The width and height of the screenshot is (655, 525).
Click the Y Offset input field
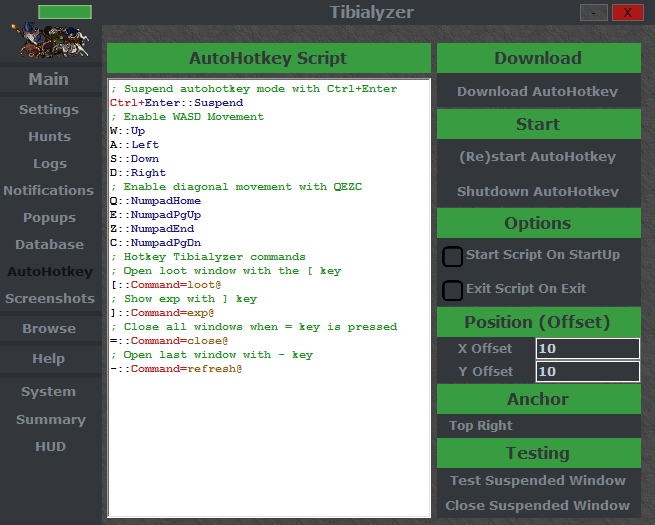pyautogui.click(x=587, y=371)
